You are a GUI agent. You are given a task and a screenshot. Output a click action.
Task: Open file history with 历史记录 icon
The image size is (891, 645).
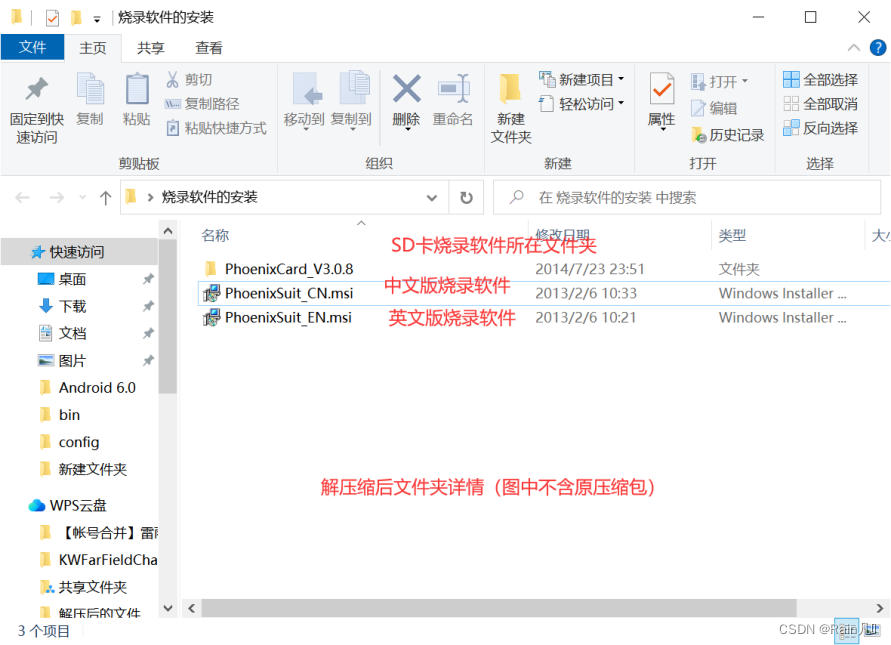727,135
